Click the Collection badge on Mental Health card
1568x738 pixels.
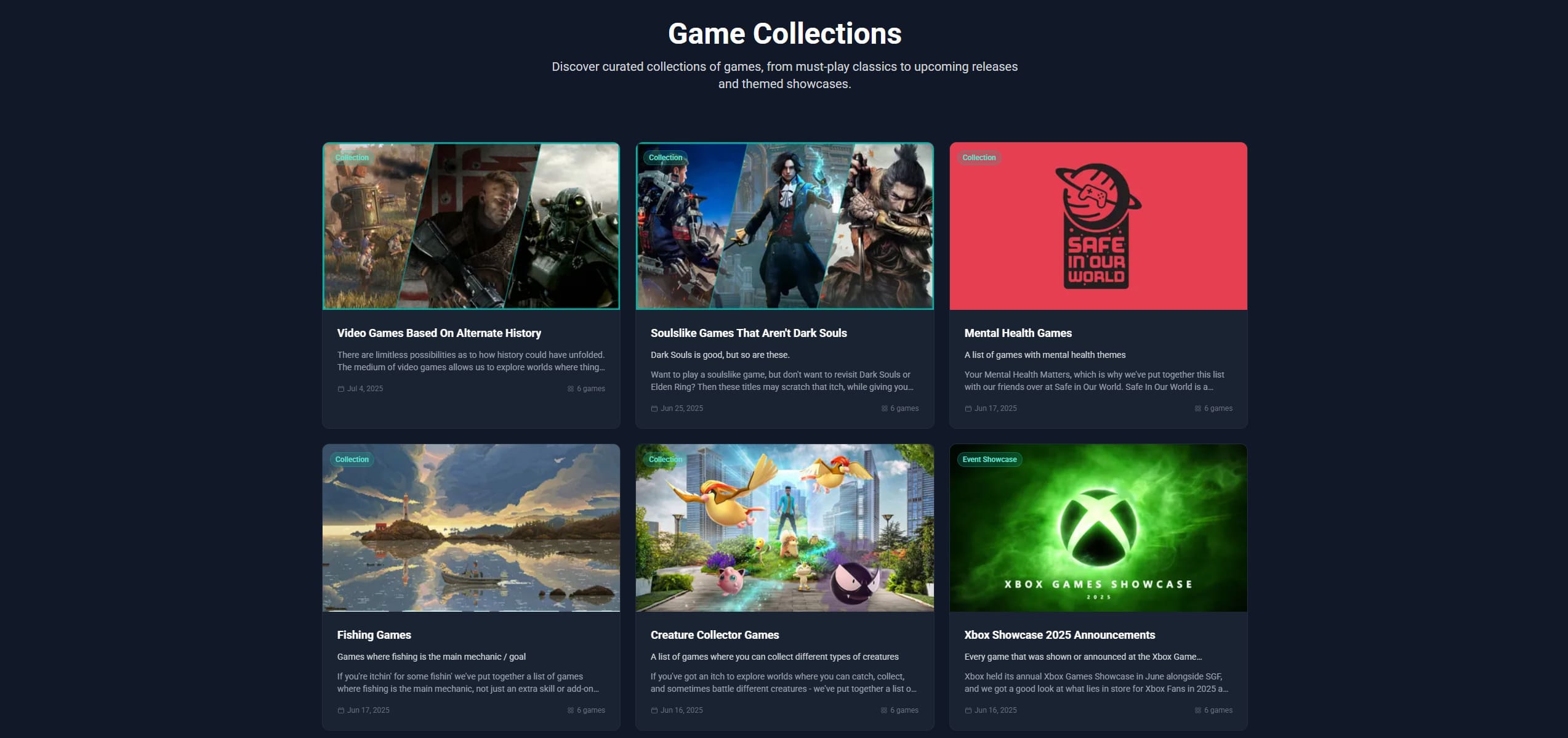click(979, 158)
